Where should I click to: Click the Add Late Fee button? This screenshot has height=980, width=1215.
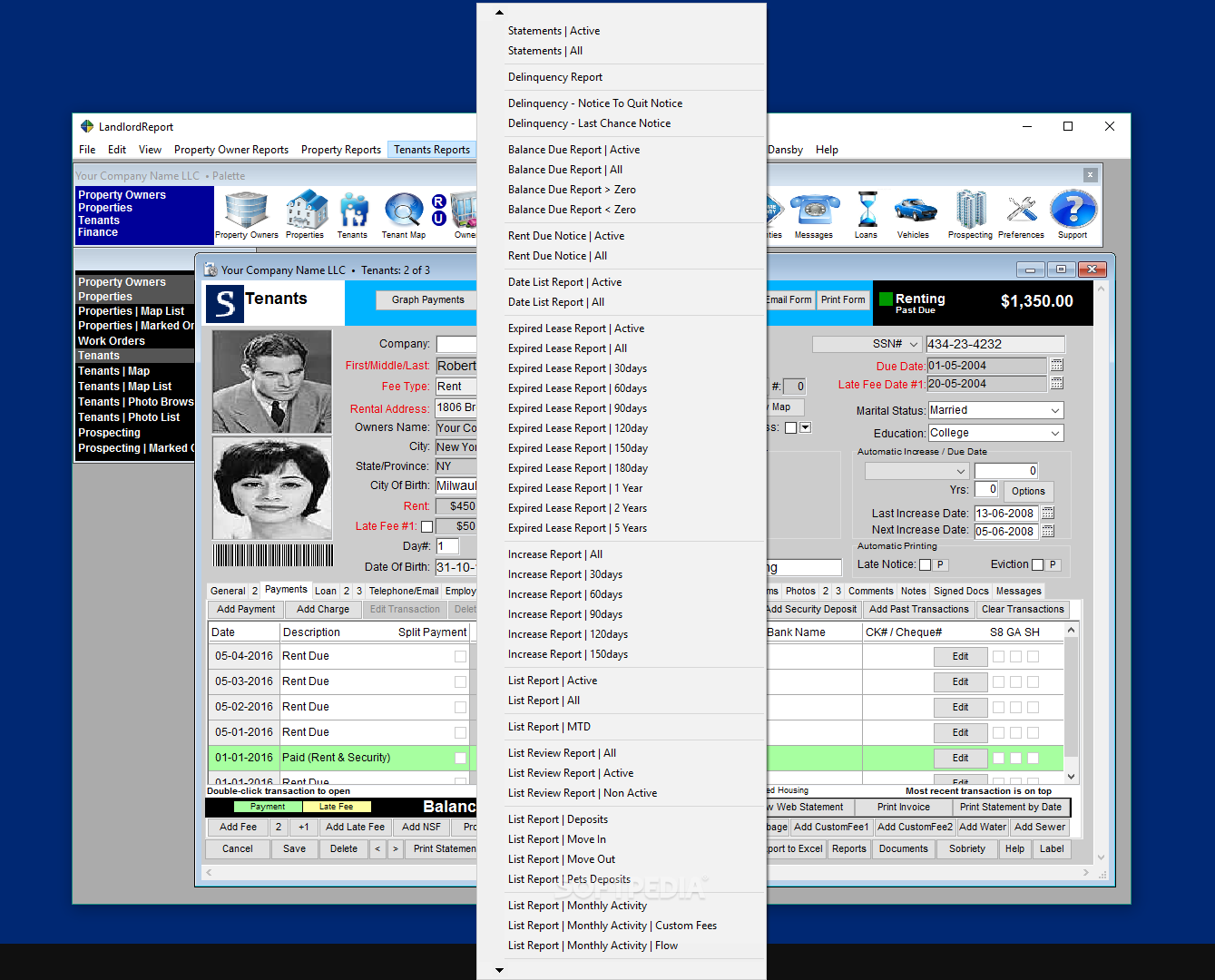355,827
